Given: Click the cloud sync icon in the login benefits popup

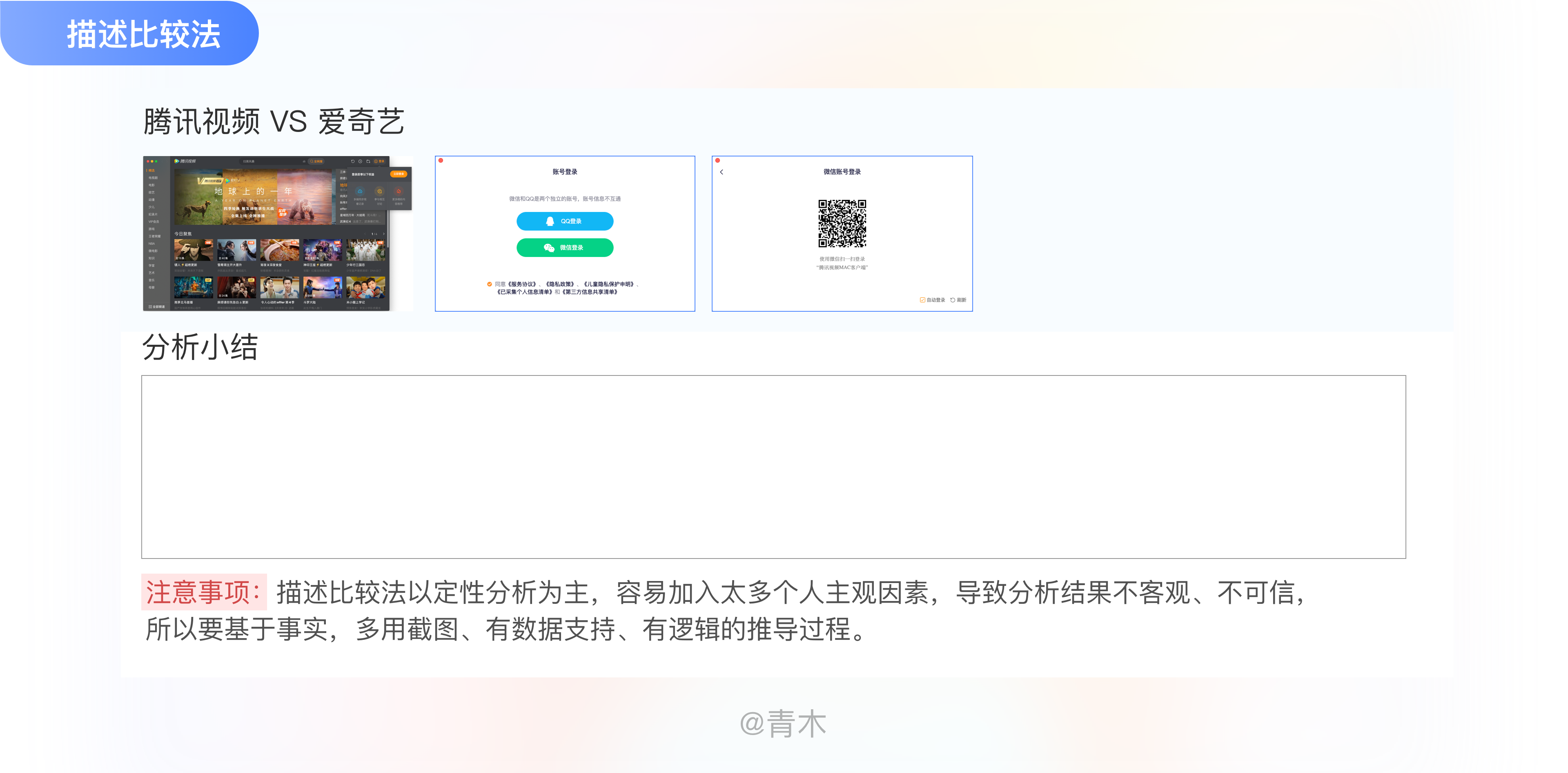Looking at the screenshot, I should (360, 191).
